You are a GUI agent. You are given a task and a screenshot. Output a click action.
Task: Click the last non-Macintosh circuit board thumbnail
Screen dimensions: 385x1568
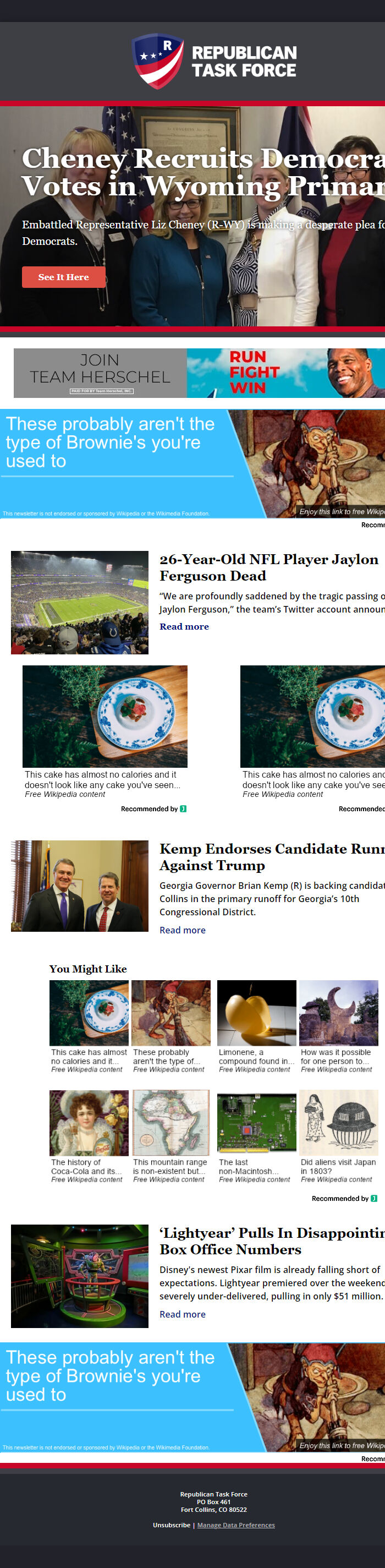point(257,1122)
